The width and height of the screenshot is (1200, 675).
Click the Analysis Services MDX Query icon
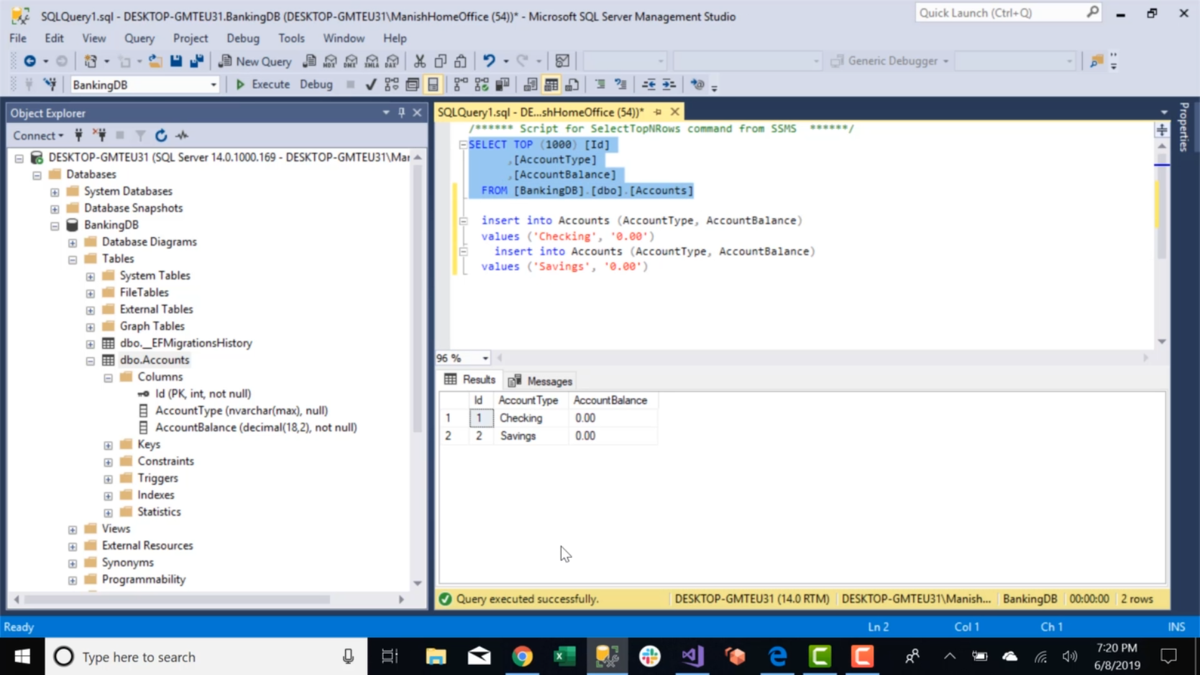click(329, 61)
